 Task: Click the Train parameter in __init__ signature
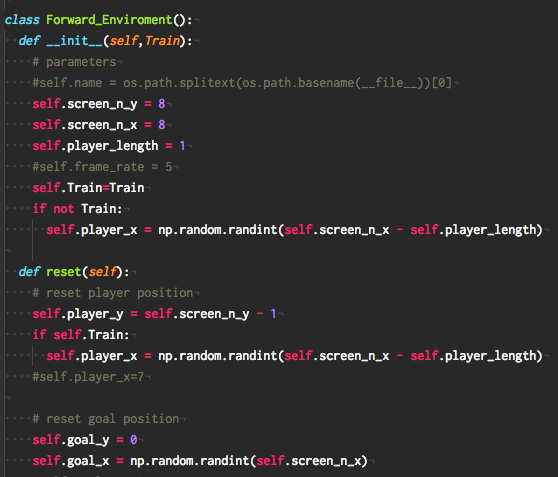tap(162, 41)
